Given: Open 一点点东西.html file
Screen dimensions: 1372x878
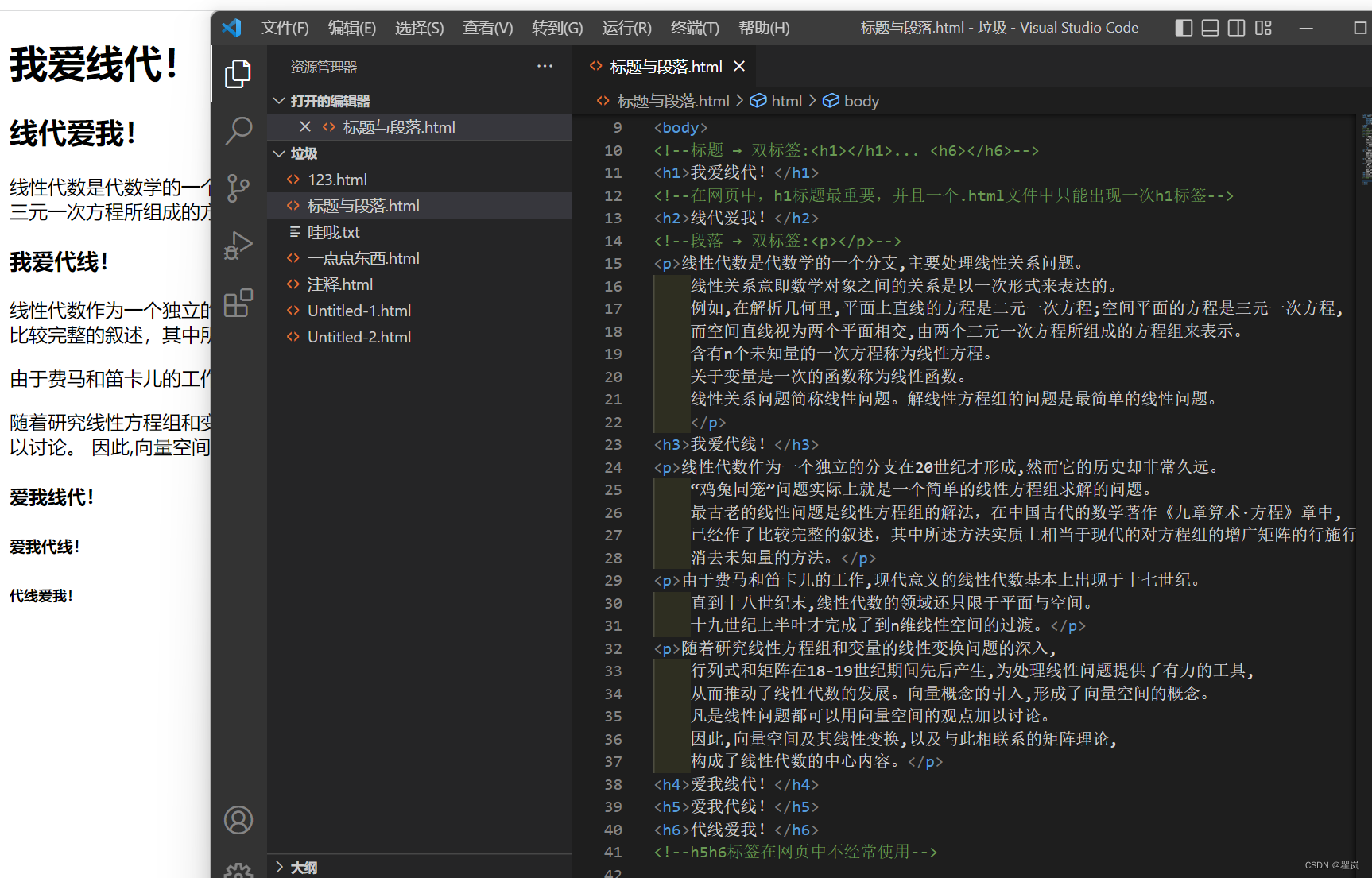Looking at the screenshot, I should (420, 258).
